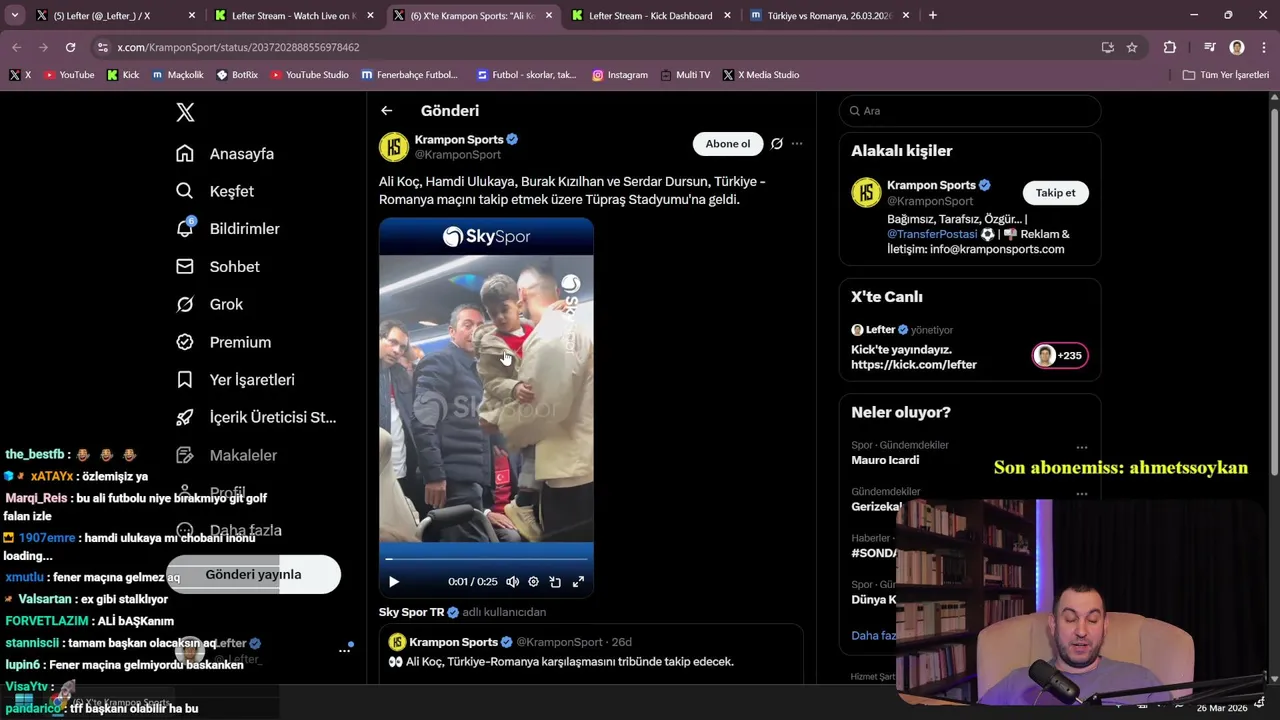This screenshot has width=1280, height=720.
Task: Open Krampon Sports profile avatar in post
Action: click(x=394, y=147)
